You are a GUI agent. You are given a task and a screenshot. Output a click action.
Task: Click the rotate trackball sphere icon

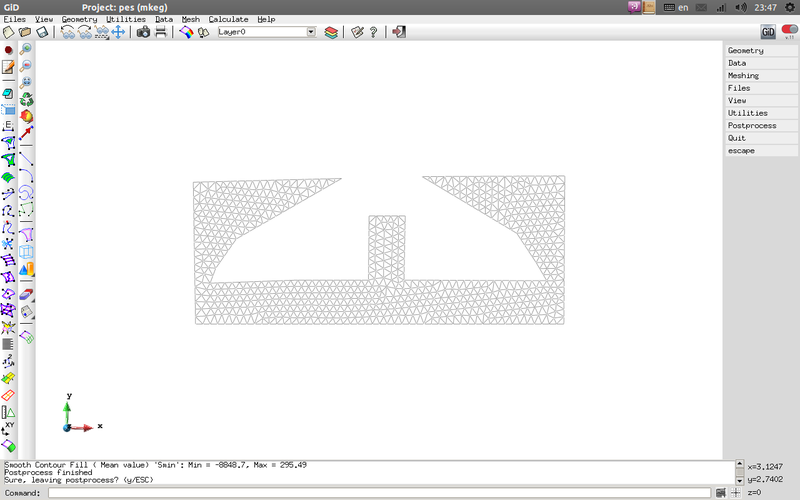pos(26,116)
